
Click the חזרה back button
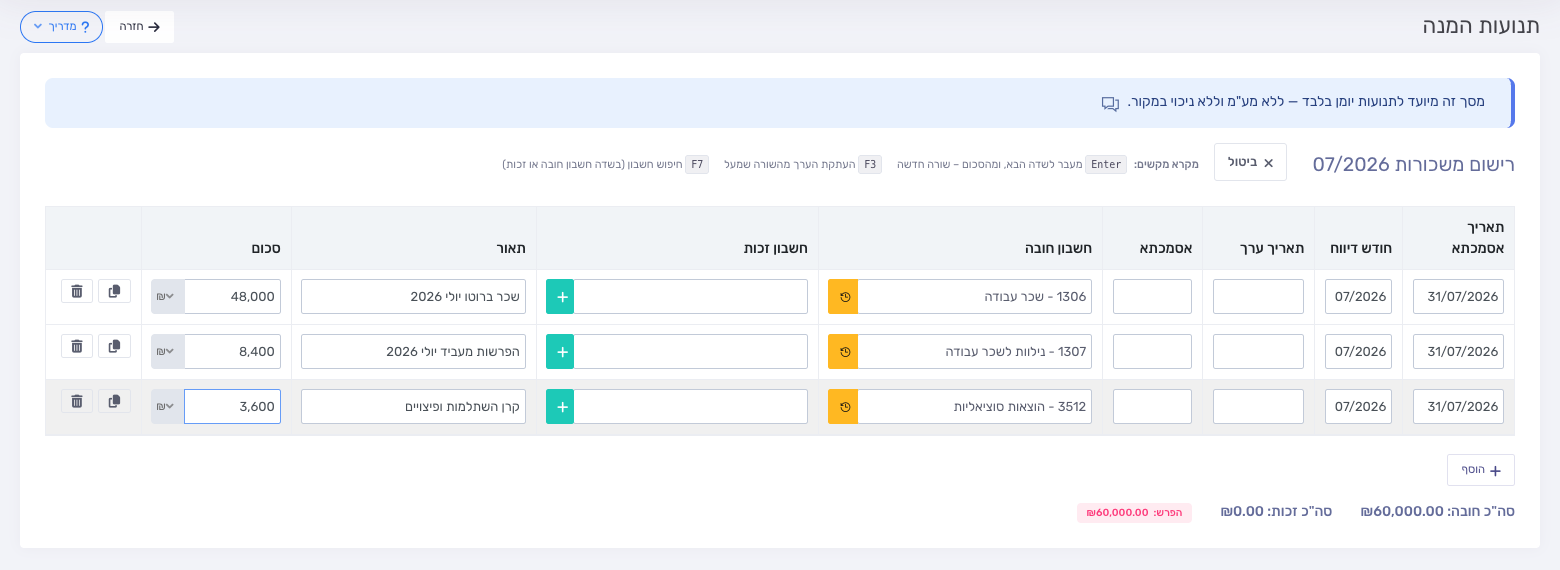[140, 27]
